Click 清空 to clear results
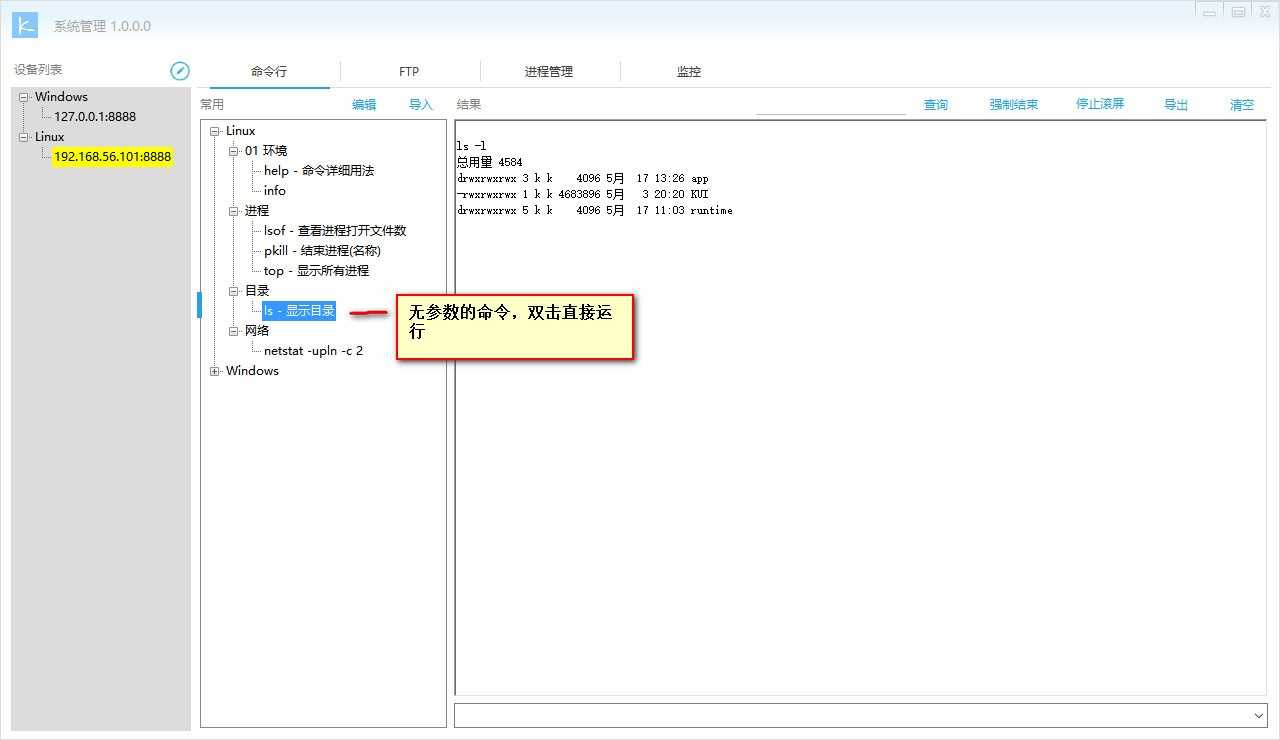Viewport: 1280px width, 740px height. (1242, 104)
